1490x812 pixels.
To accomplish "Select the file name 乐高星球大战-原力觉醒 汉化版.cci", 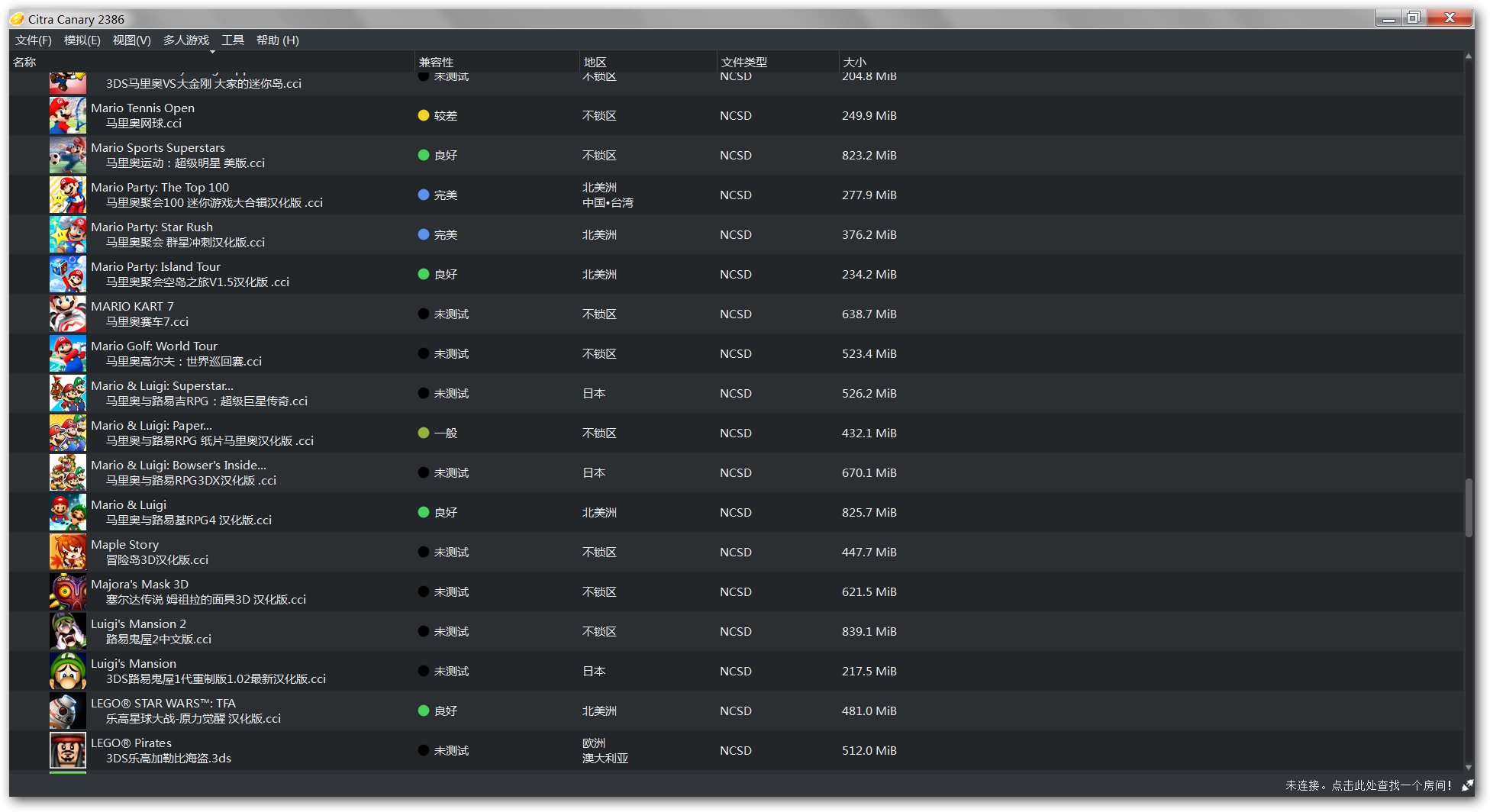I will tap(193, 719).
